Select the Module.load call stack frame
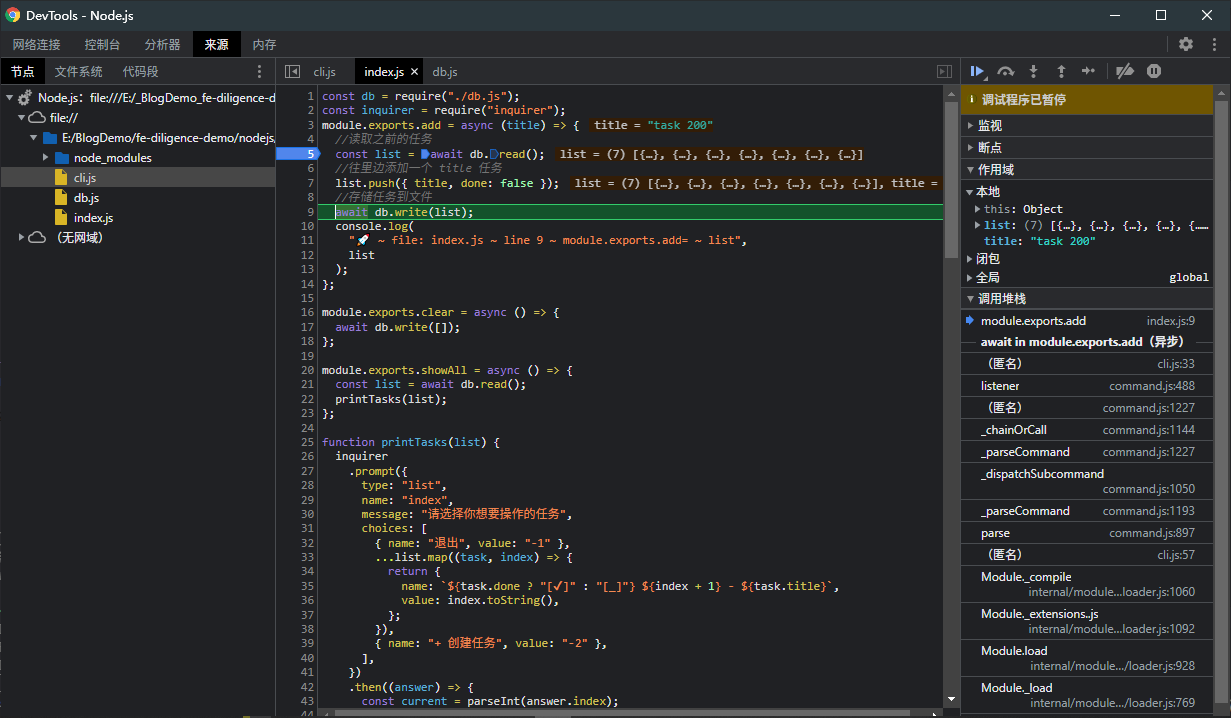 pyautogui.click(x=1088, y=658)
